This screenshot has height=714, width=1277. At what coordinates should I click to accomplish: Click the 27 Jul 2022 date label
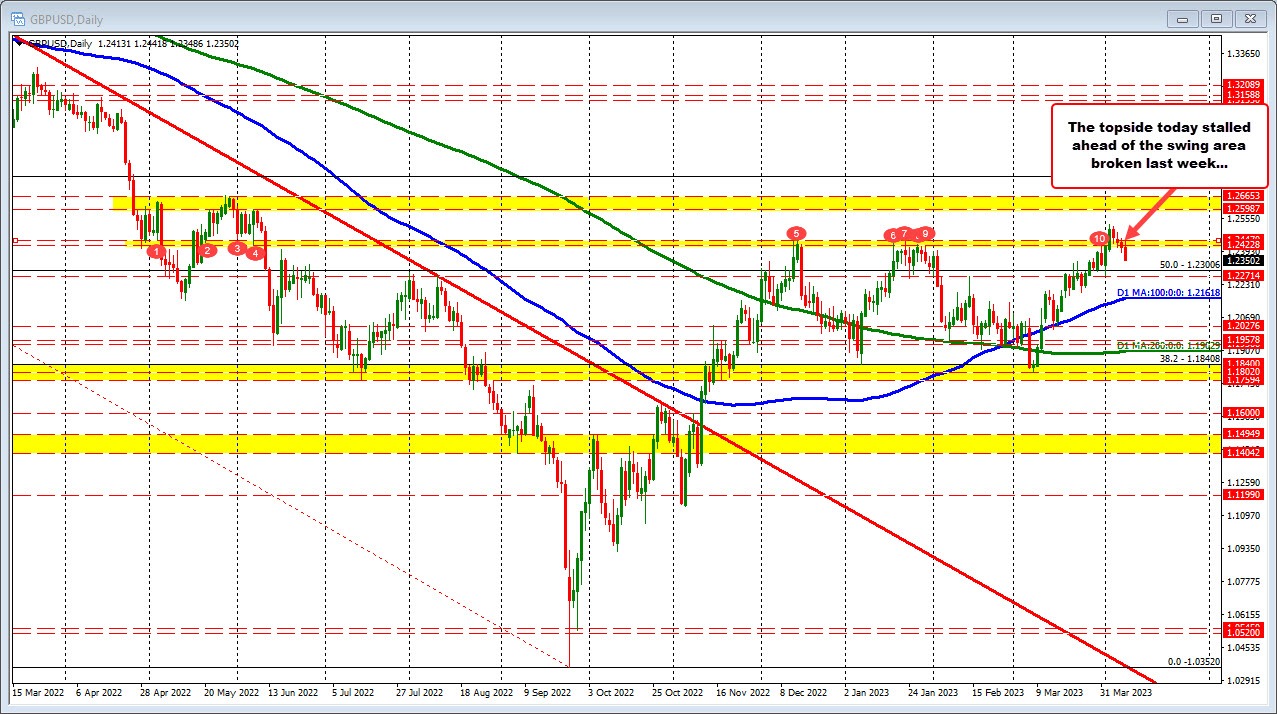[x=419, y=691]
